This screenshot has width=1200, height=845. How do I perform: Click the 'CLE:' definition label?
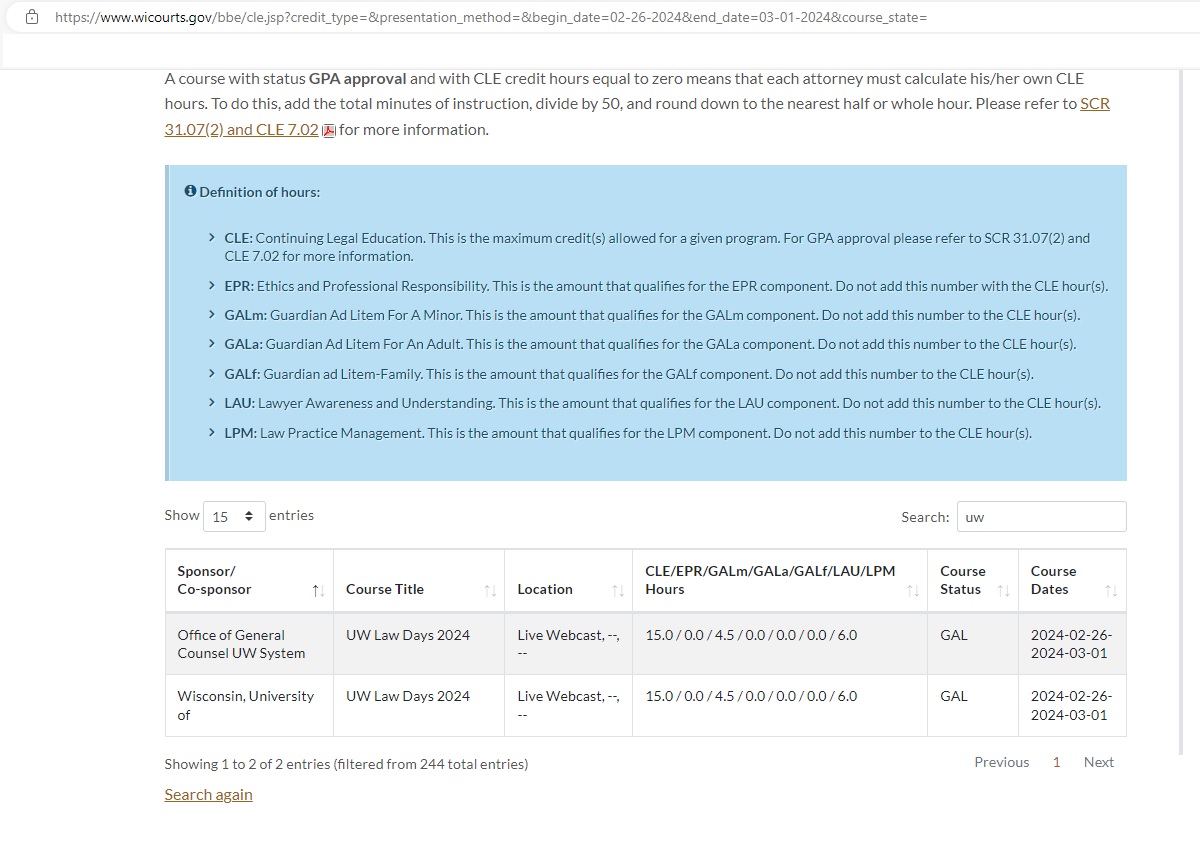tap(238, 238)
